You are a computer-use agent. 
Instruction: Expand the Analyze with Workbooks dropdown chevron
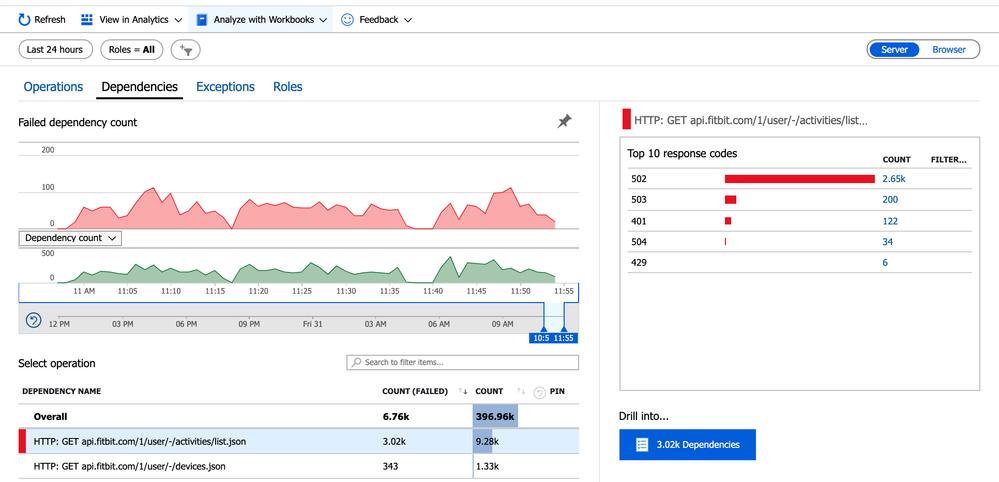[324, 20]
